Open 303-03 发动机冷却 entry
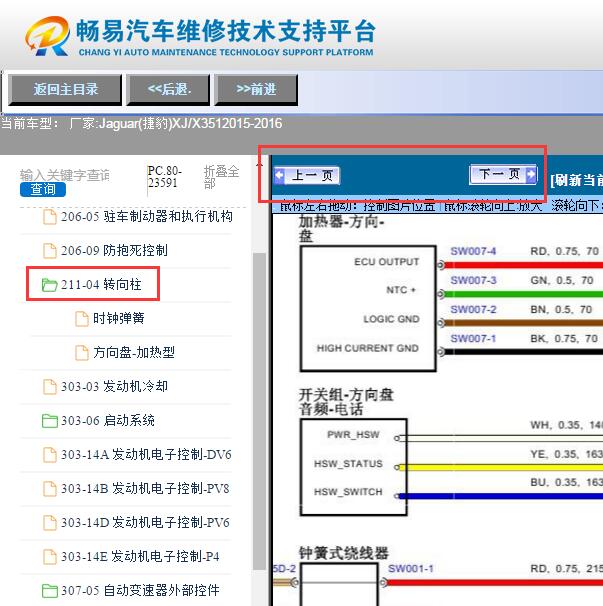This screenshot has width=603, height=606. click(x=114, y=386)
